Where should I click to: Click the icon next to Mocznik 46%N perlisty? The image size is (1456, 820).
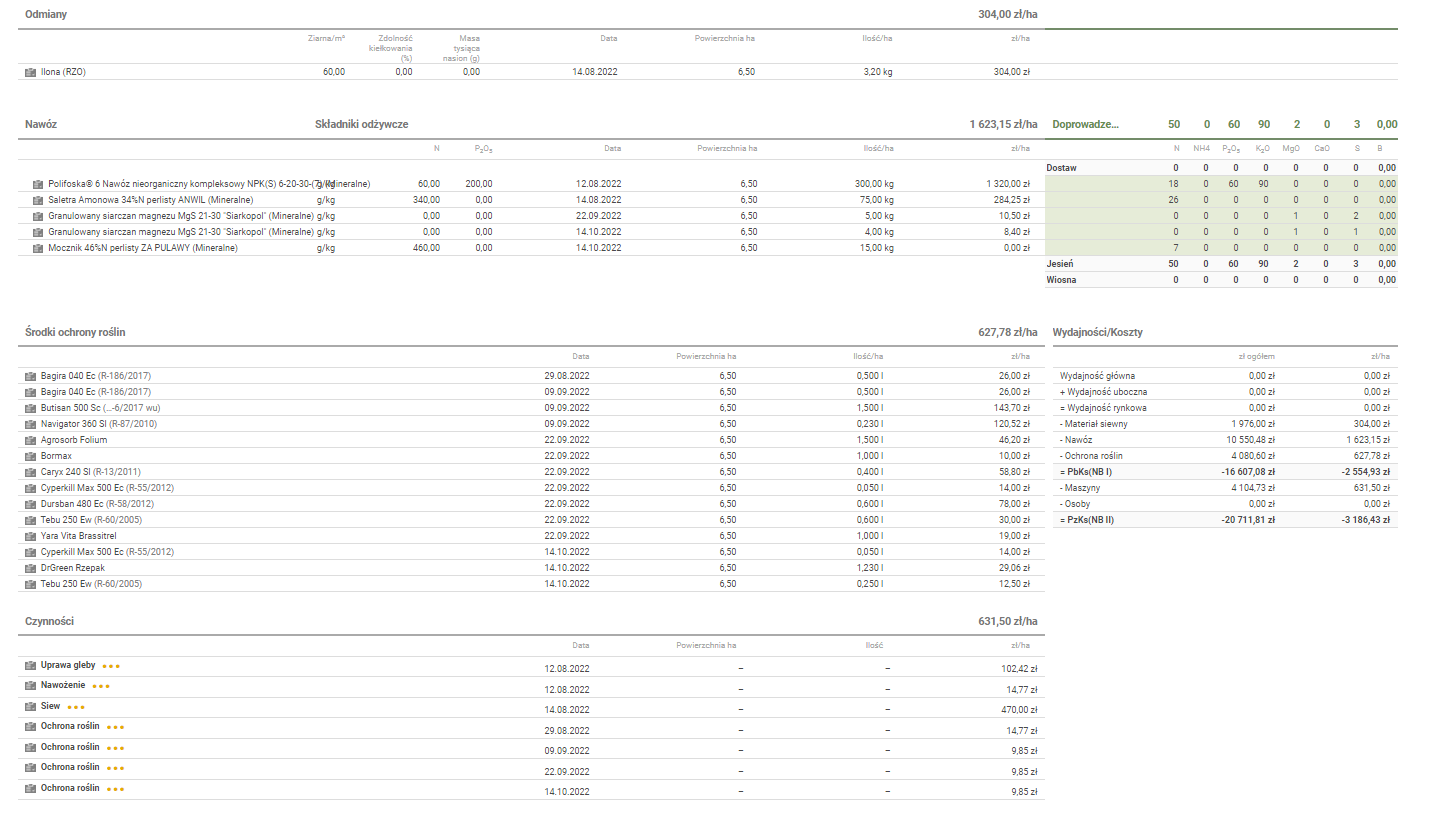pos(37,248)
